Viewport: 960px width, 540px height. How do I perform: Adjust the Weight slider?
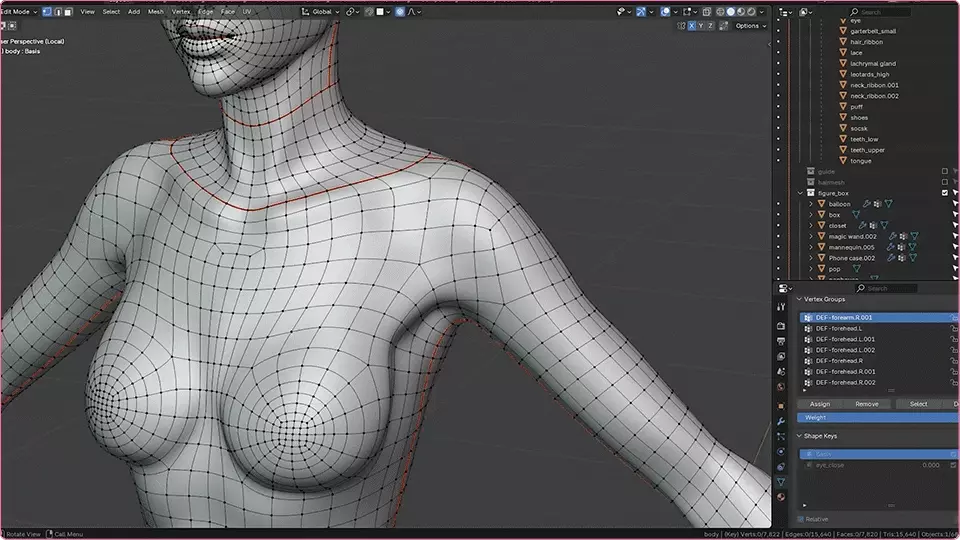pos(878,418)
